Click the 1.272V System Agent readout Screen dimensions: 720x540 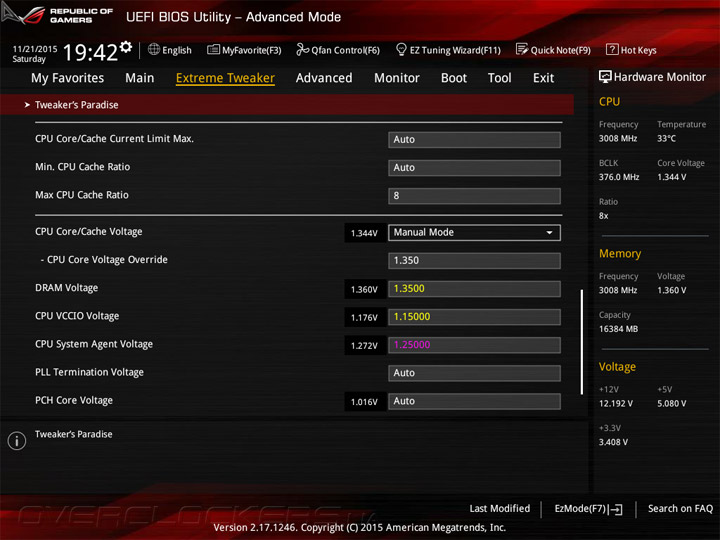point(365,345)
